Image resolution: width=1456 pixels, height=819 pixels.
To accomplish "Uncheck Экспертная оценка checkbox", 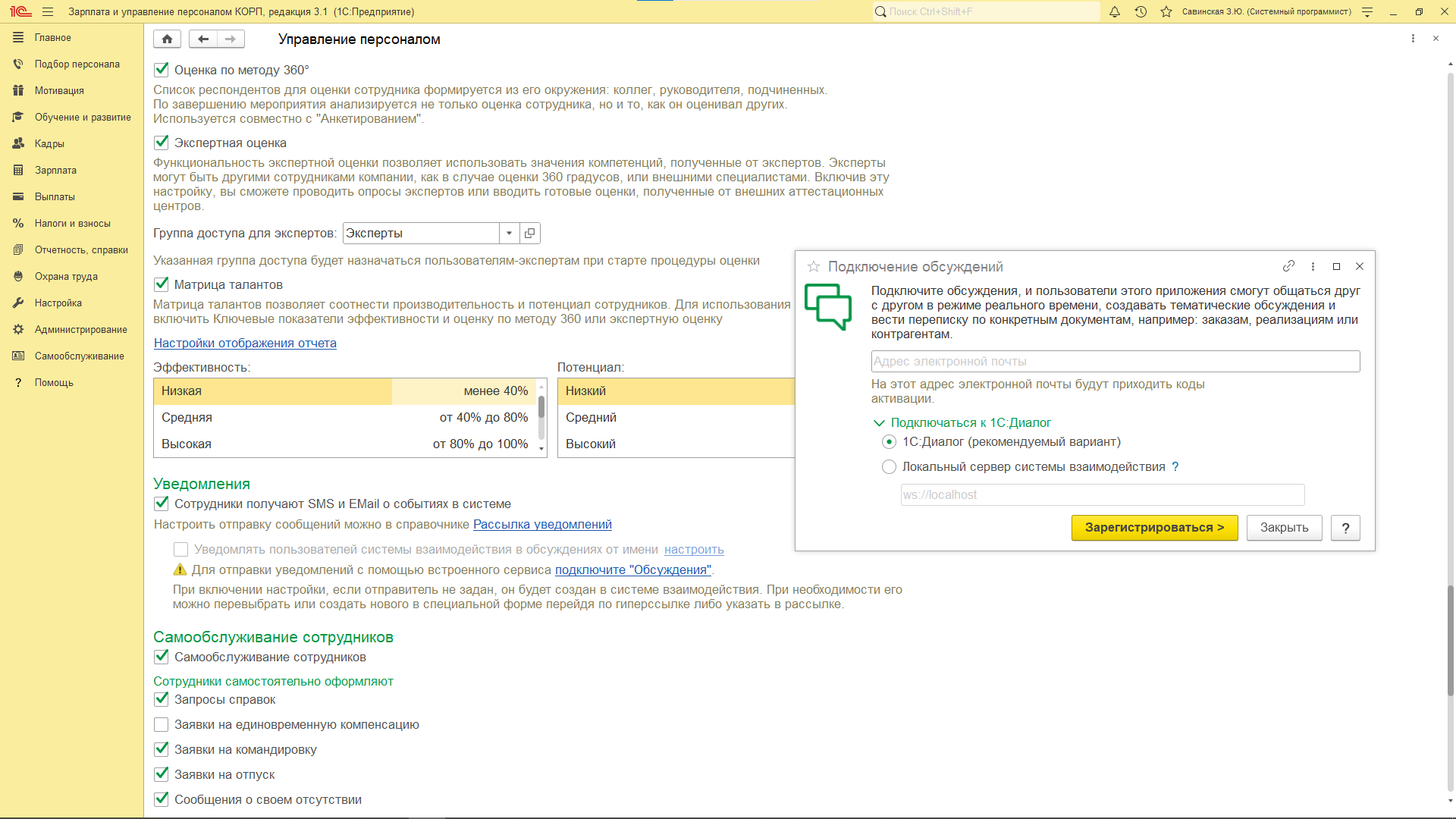I will (x=162, y=143).
